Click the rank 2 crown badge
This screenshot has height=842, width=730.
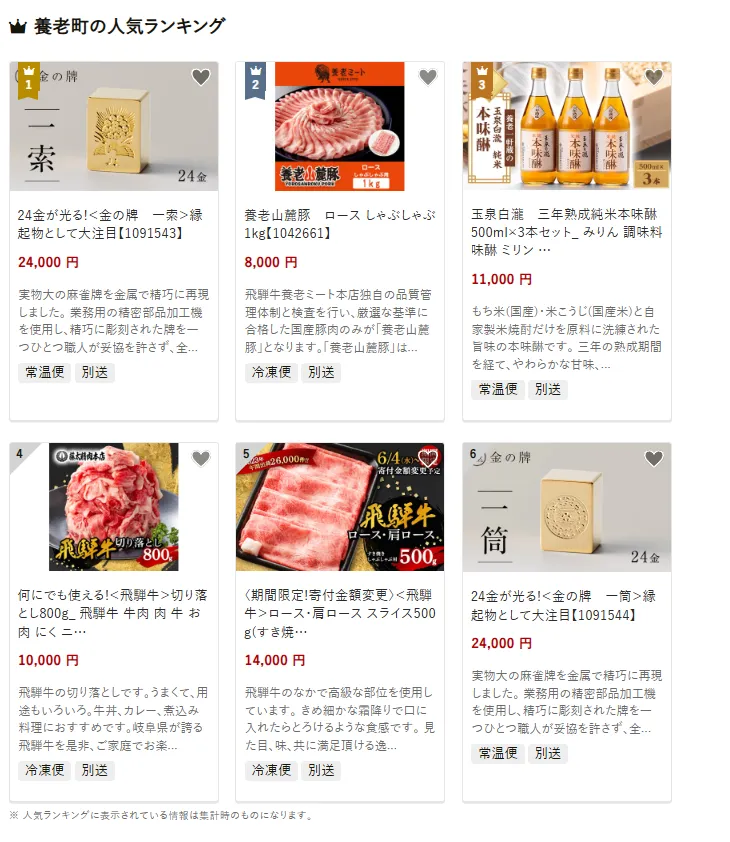pos(255,81)
